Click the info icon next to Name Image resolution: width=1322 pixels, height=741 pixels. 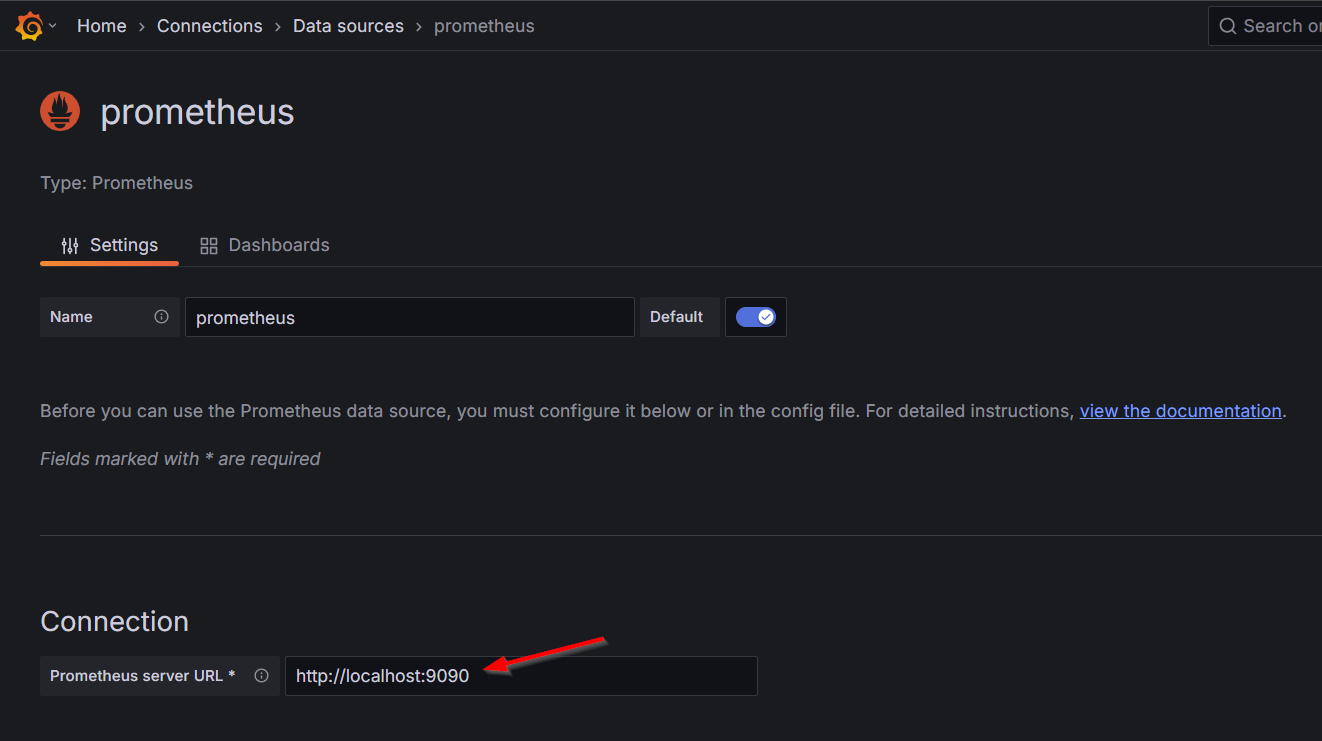(x=160, y=316)
